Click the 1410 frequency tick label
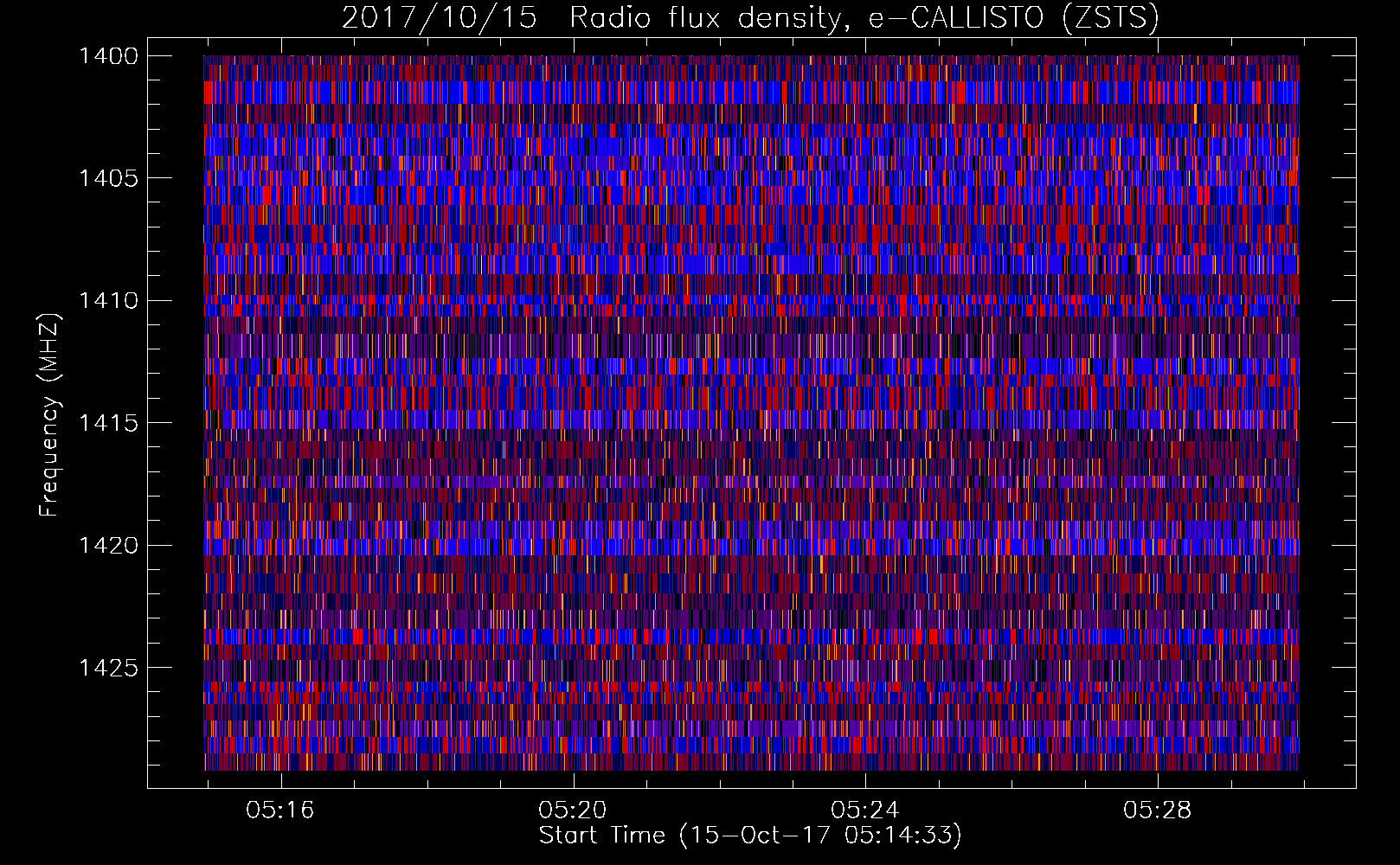Screen dimensions: 1400x865 pyautogui.click(x=108, y=301)
